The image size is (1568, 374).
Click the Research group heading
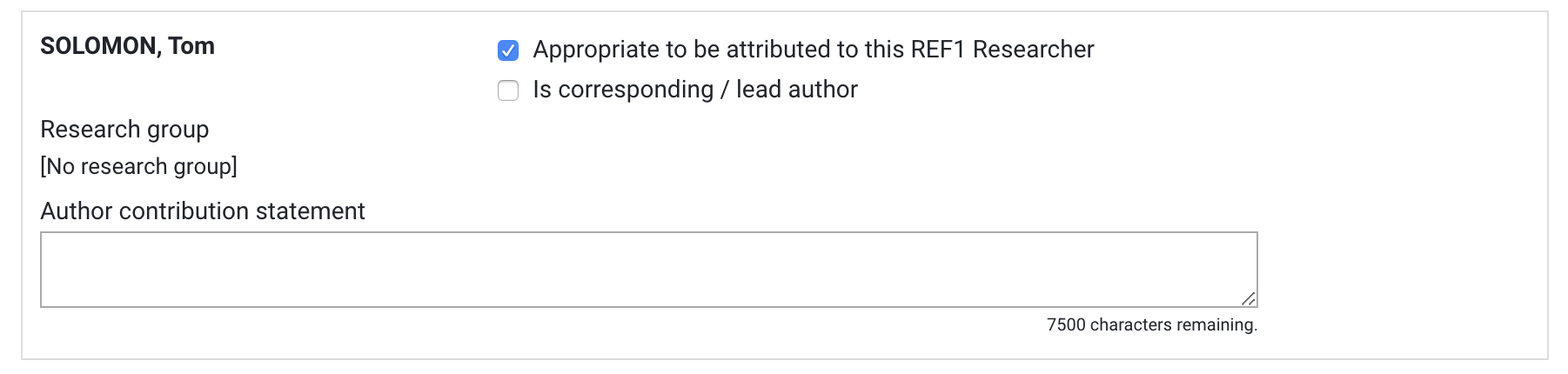pos(124,130)
